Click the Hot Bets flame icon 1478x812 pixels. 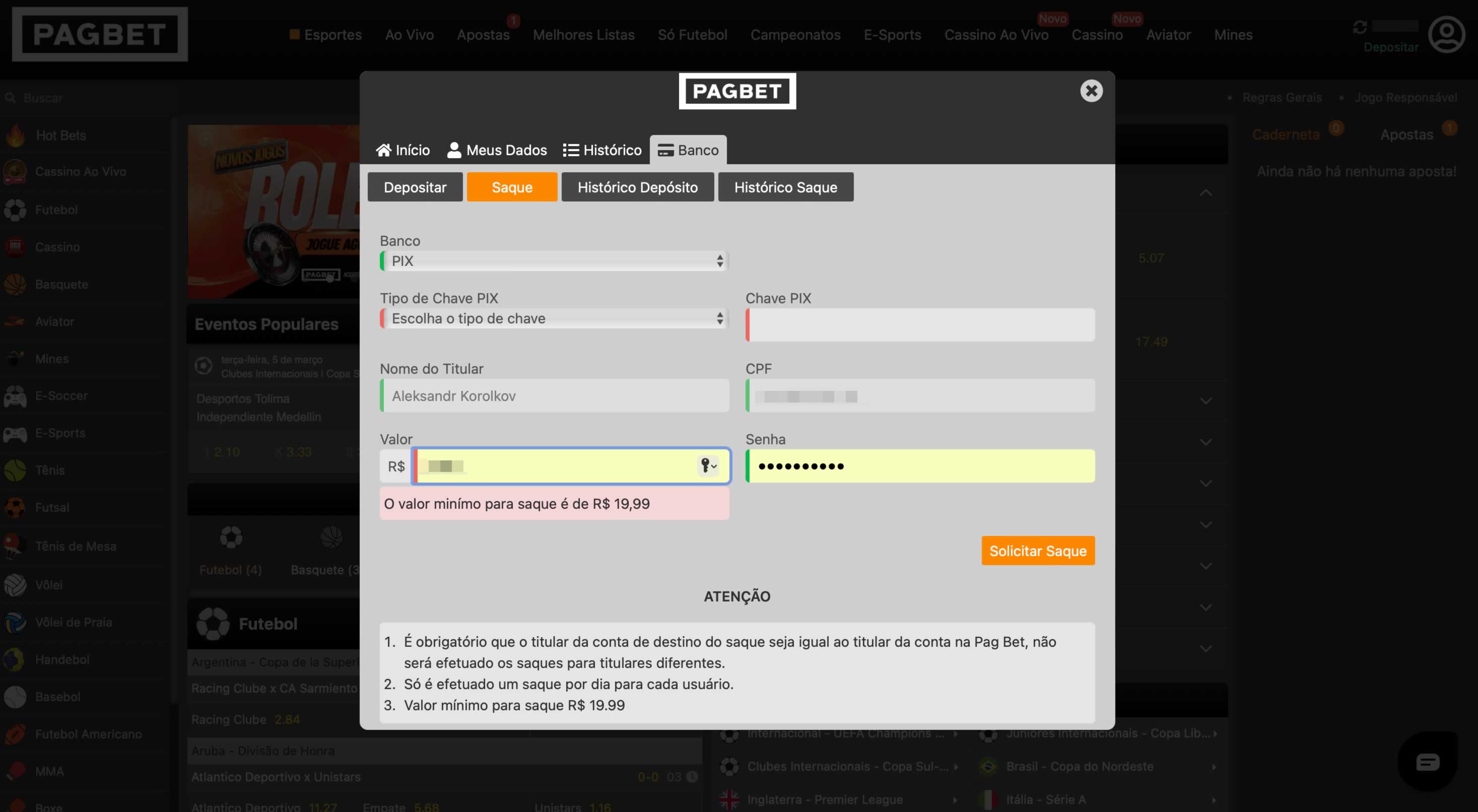click(x=16, y=136)
